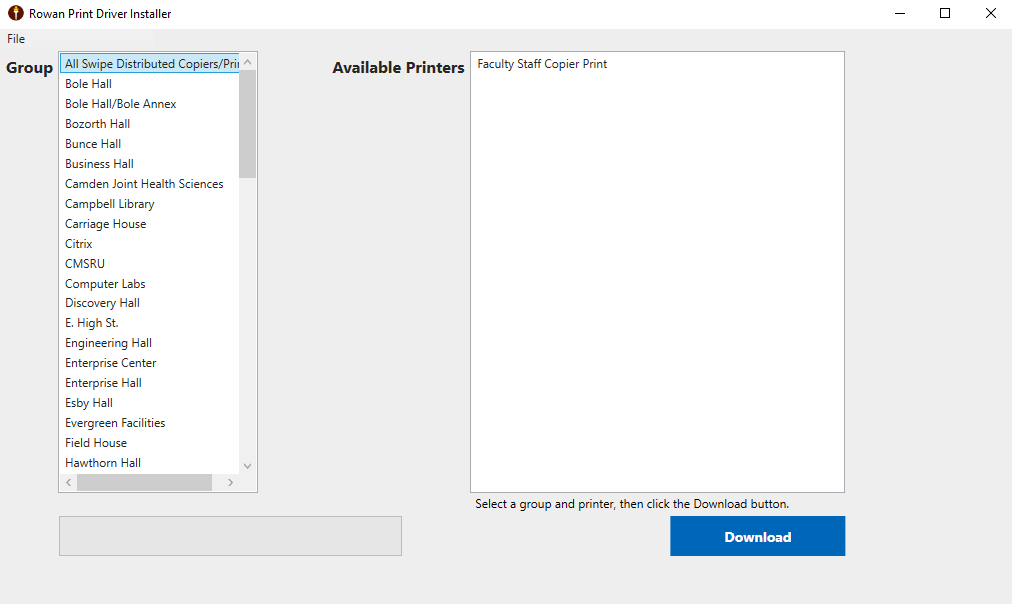This screenshot has width=1012, height=604.
Task: Choose Citrix from the group list
Action: pos(78,244)
